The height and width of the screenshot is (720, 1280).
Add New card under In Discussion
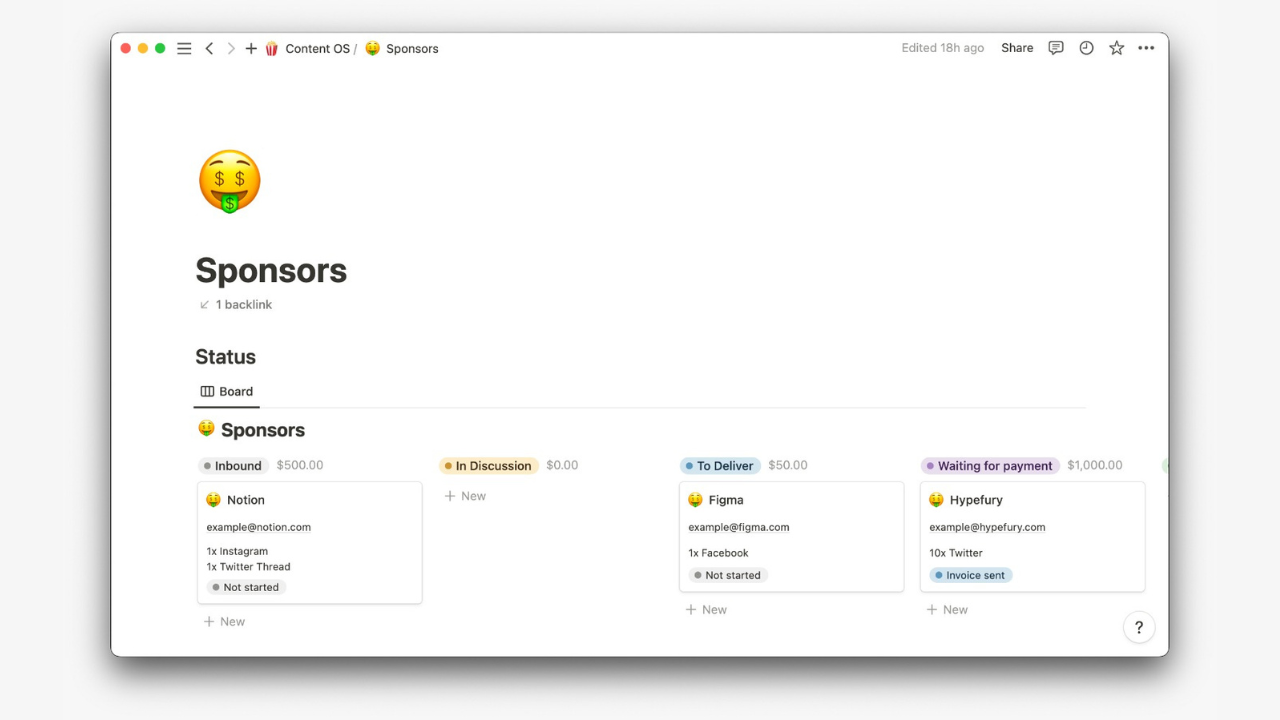coord(466,496)
